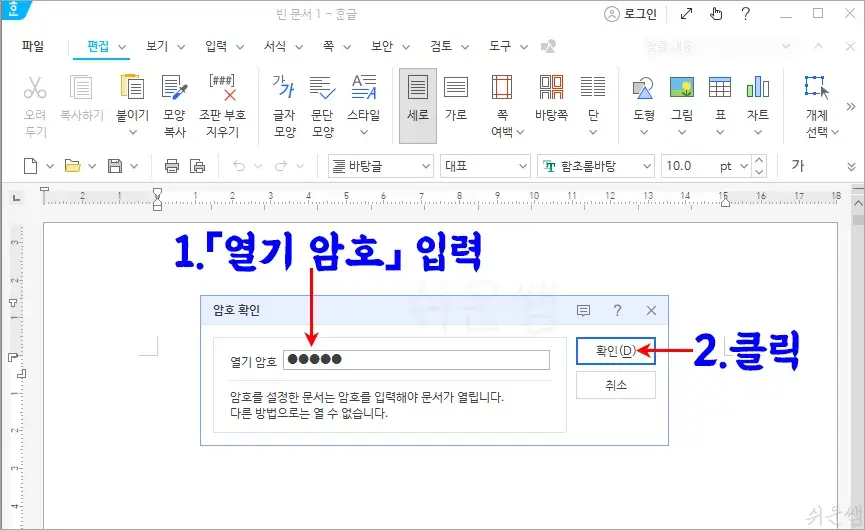
Task: Click the 취소 button
Action: click(x=616, y=385)
